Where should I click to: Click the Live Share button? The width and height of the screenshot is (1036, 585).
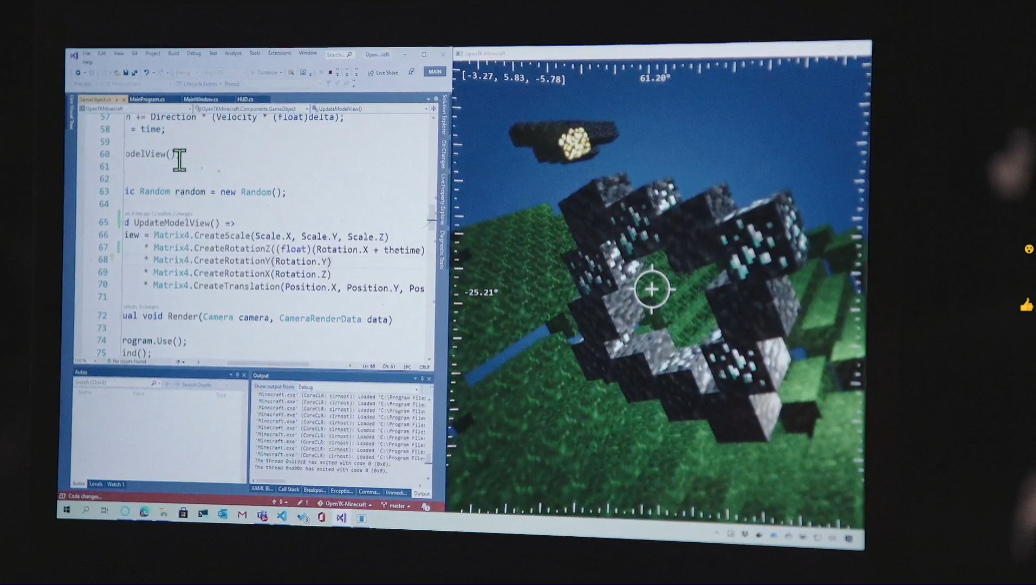click(383, 73)
